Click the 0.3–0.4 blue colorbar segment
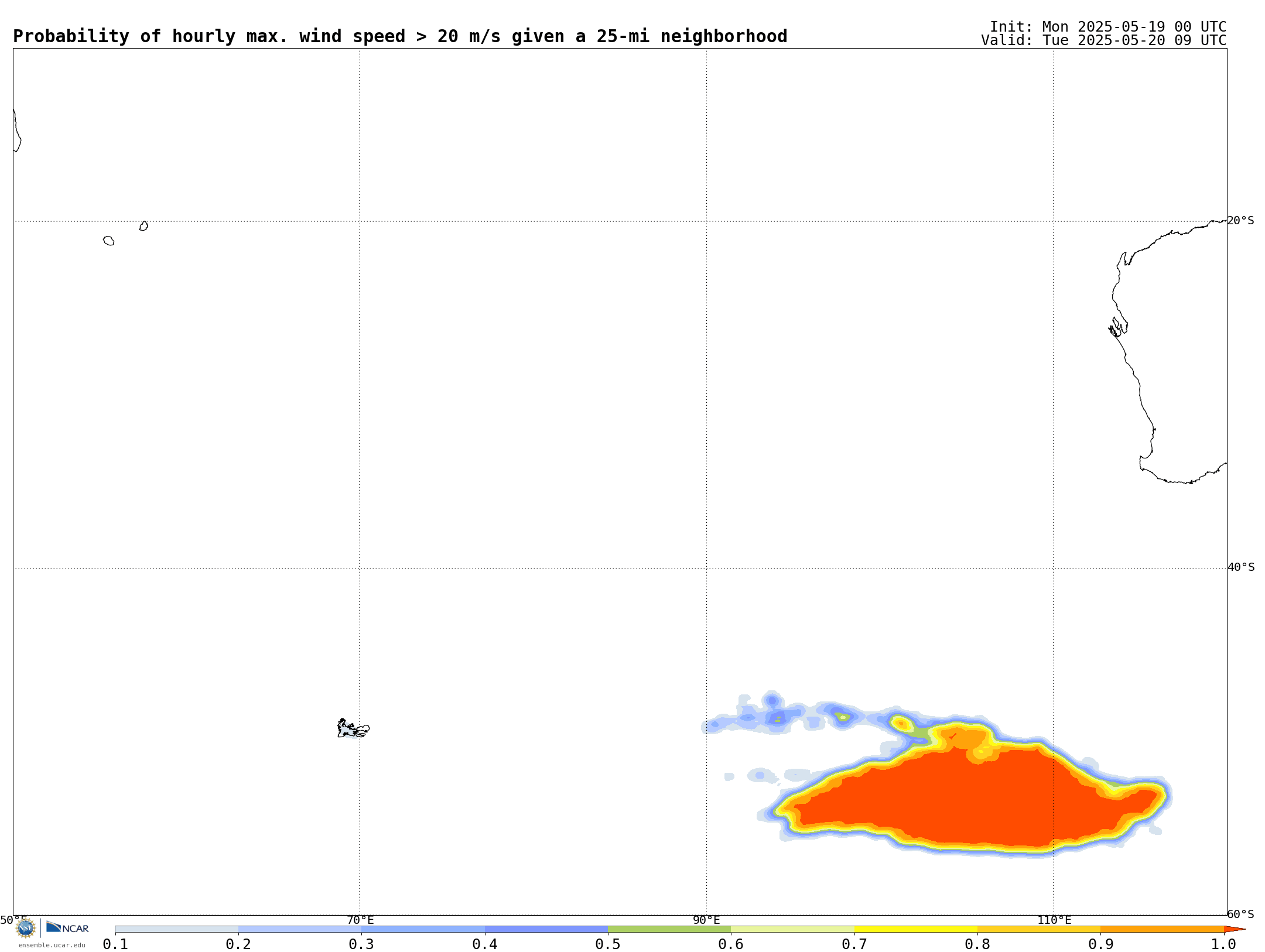Image resolution: width=1265 pixels, height=952 pixels. (x=423, y=929)
